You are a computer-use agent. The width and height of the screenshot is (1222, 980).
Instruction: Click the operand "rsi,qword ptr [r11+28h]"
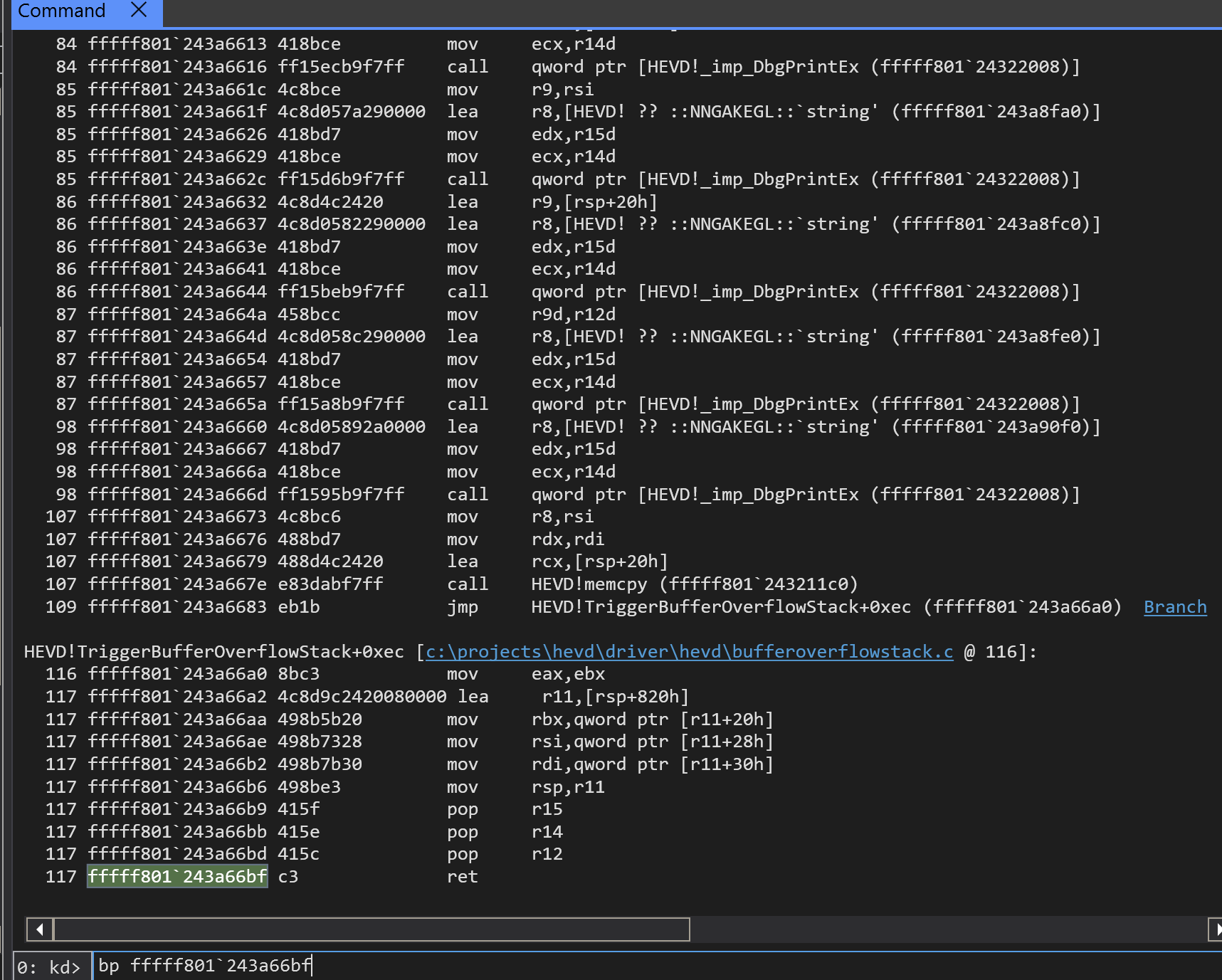click(652, 742)
